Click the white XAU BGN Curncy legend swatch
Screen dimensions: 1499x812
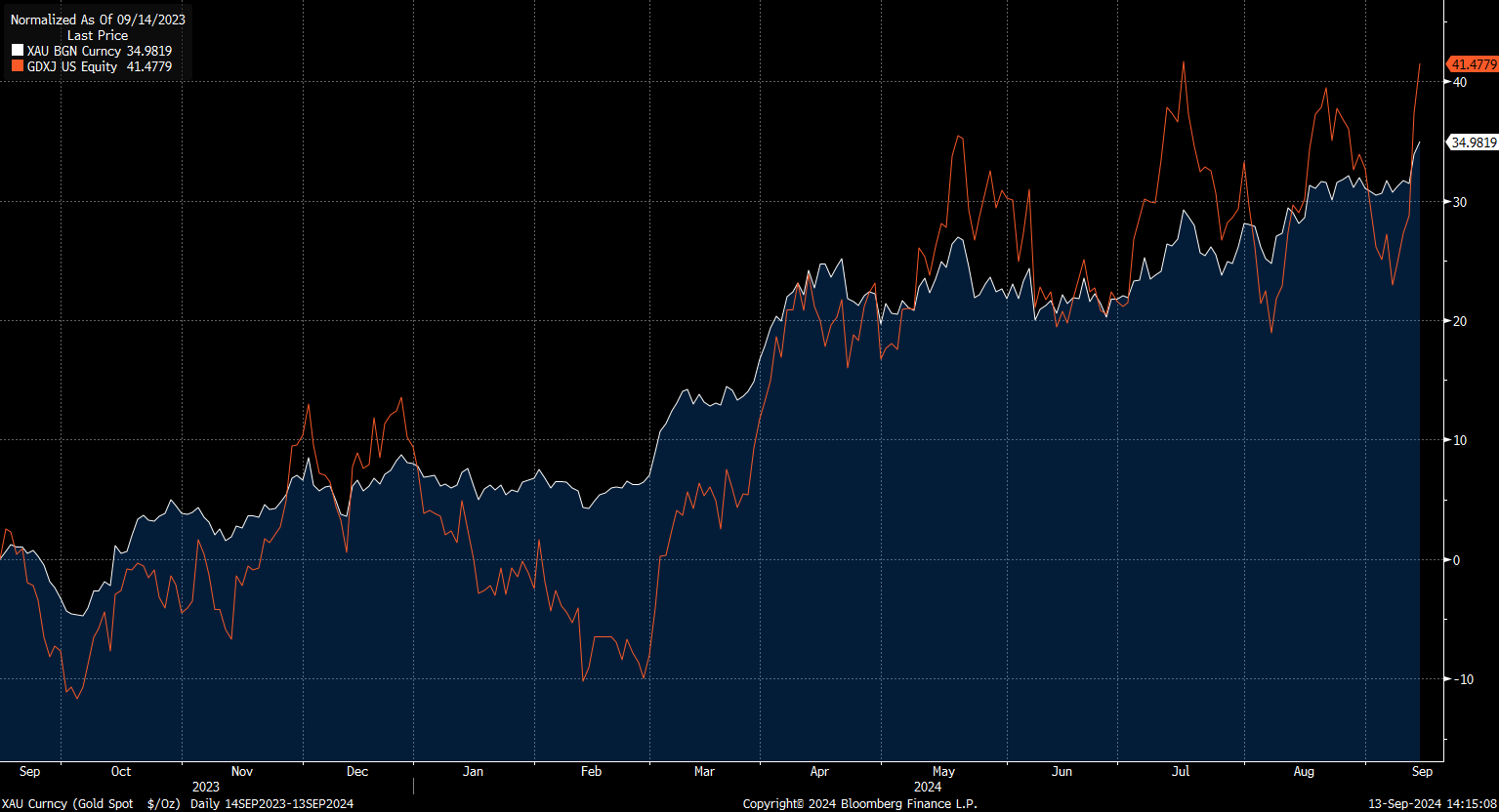click(x=17, y=51)
